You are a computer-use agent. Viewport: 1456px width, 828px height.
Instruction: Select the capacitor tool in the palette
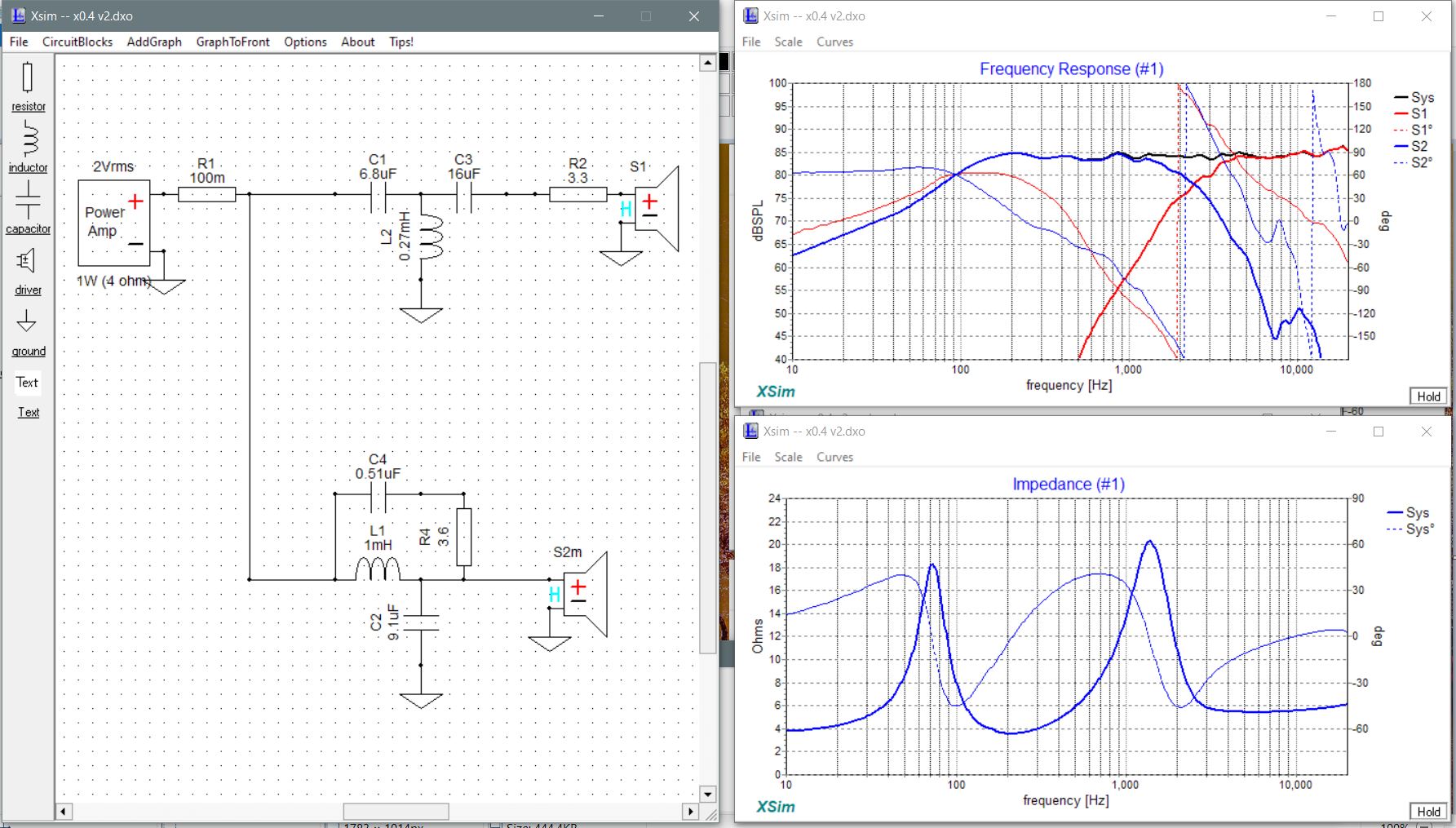pyautogui.click(x=28, y=207)
